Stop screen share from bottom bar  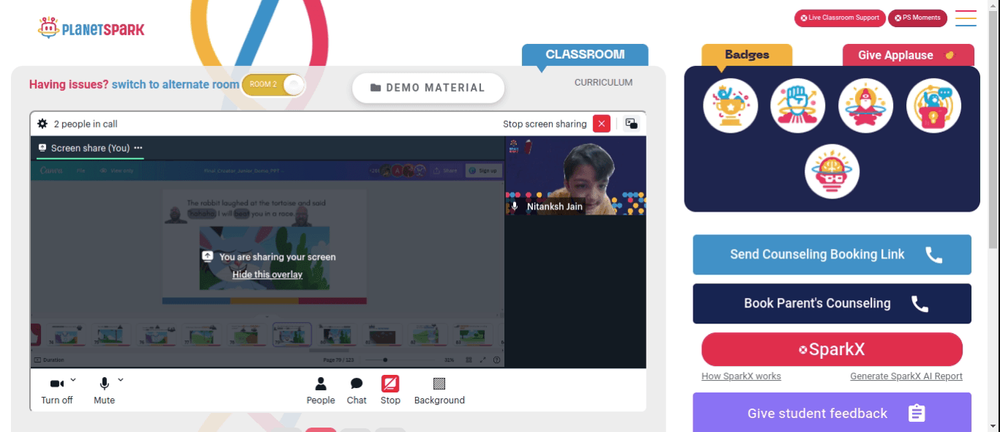click(x=390, y=391)
